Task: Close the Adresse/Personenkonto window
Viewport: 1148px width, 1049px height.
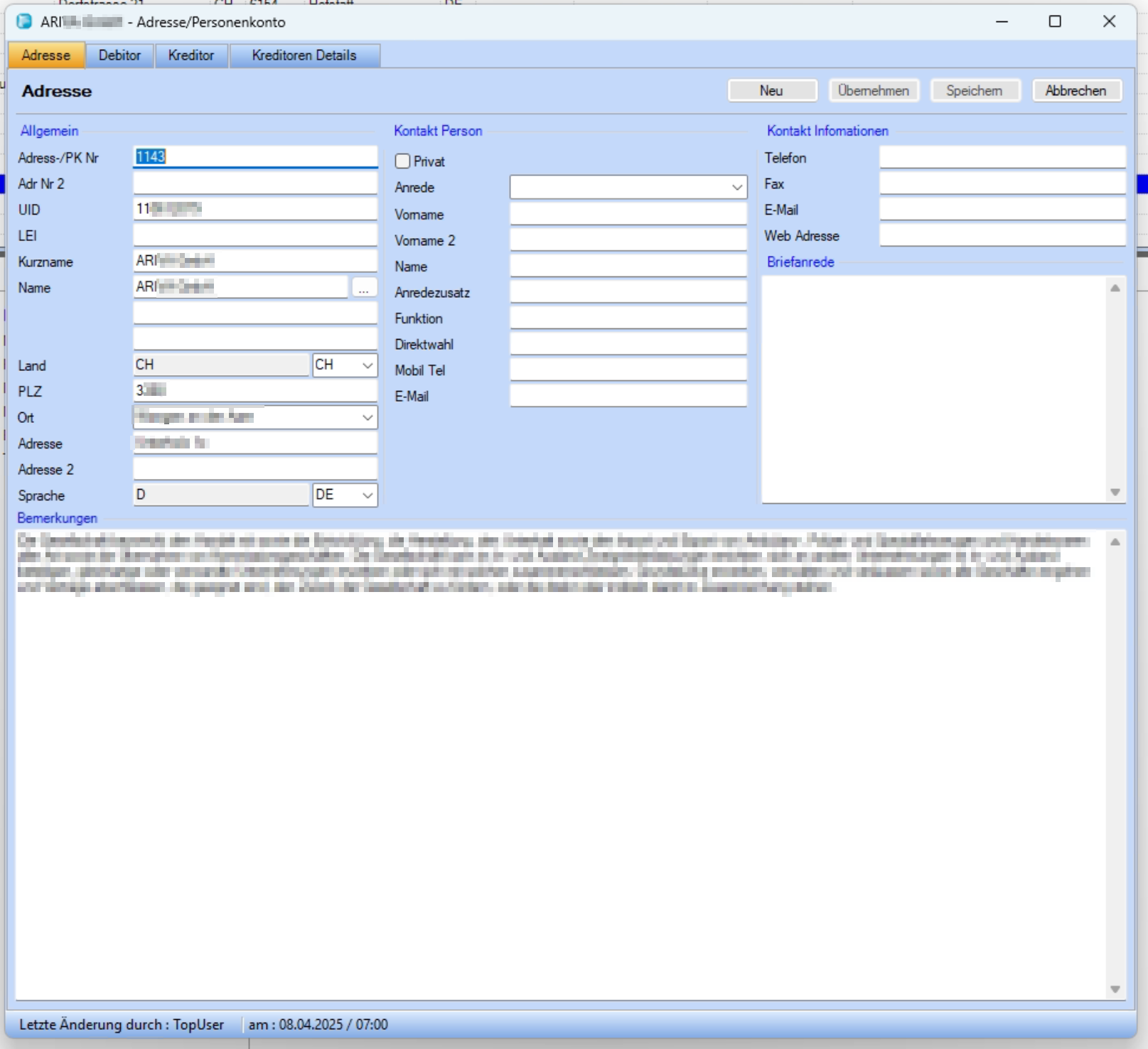Action: click(1109, 21)
